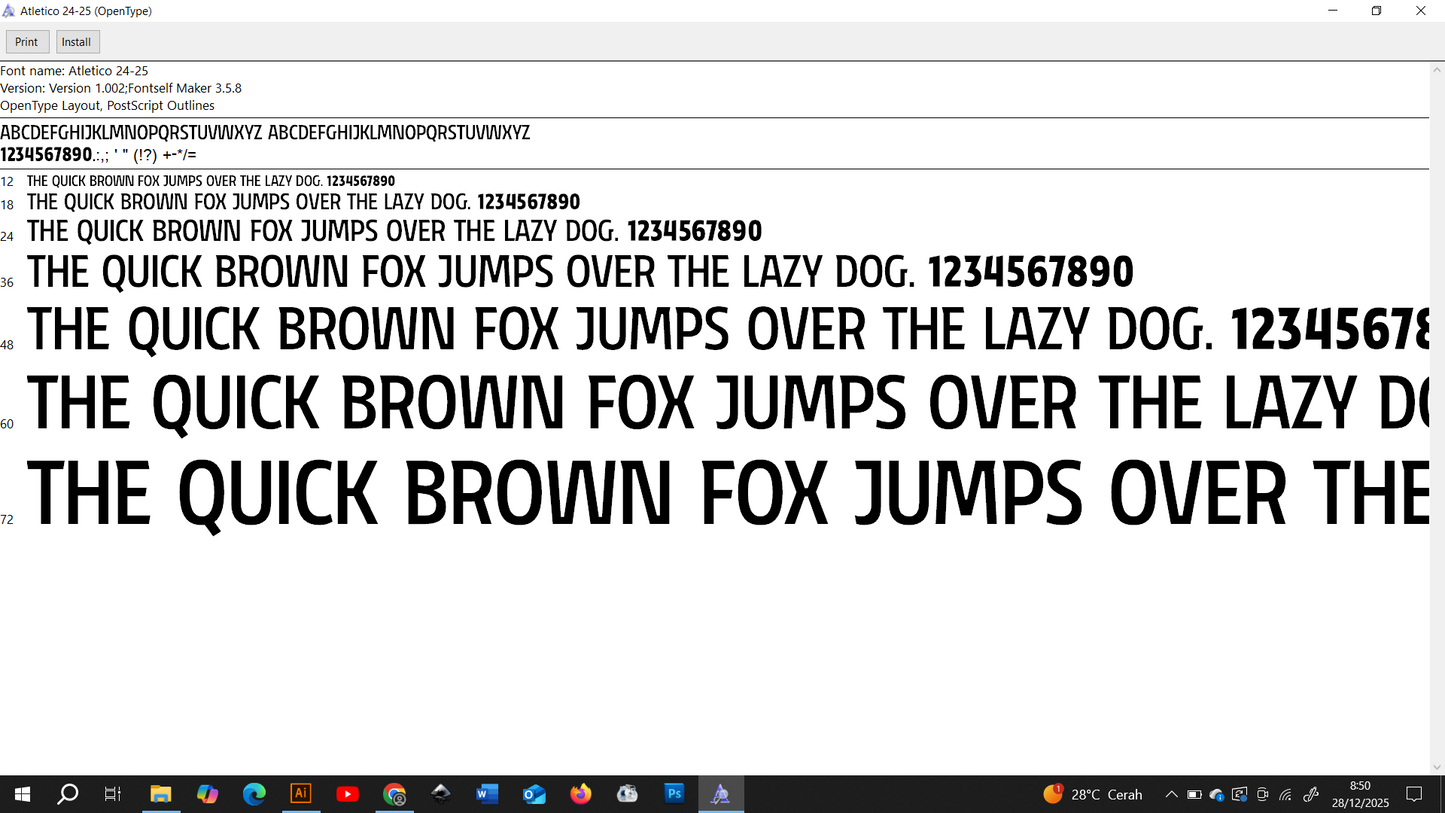Open Copilot from the taskbar
The height and width of the screenshot is (813, 1445).
pyautogui.click(x=207, y=794)
